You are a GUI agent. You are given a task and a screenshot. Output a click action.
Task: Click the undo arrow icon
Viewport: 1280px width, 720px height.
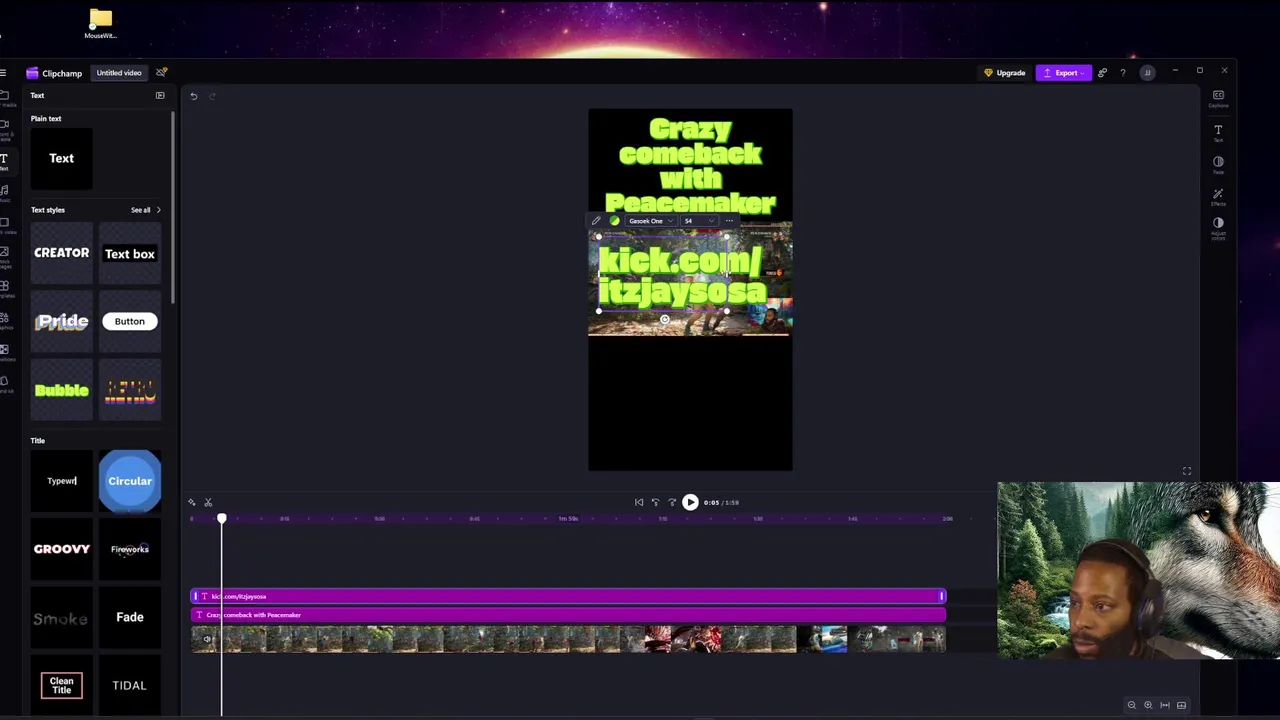(x=194, y=96)
